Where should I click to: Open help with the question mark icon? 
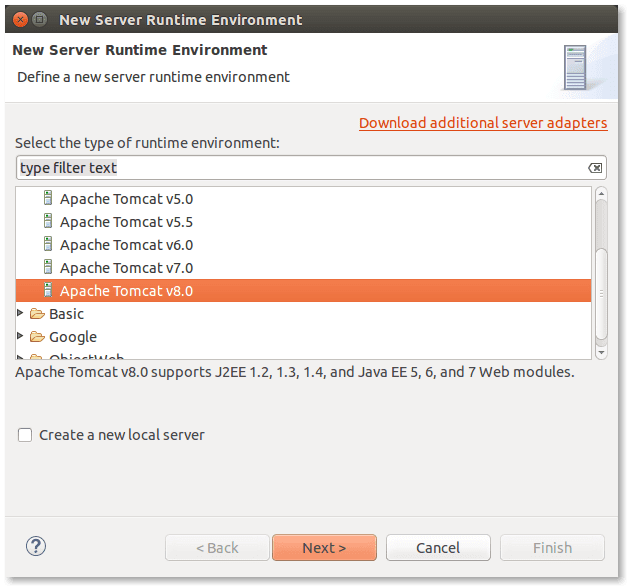tap(36, 546)
